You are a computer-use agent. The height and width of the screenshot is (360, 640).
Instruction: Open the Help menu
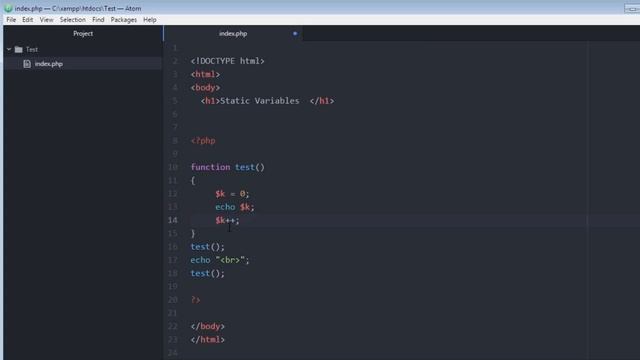[x=150, y=20]
